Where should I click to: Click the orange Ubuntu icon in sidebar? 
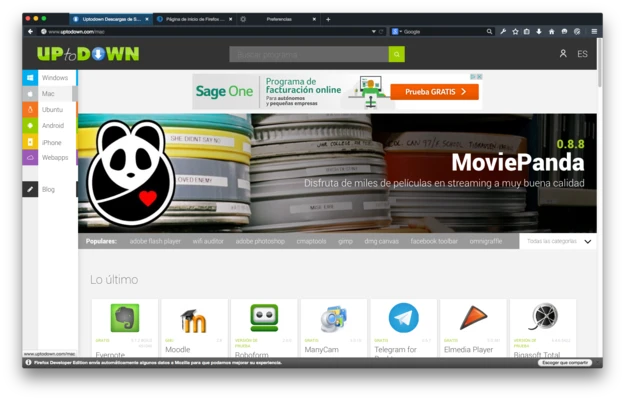30,110
